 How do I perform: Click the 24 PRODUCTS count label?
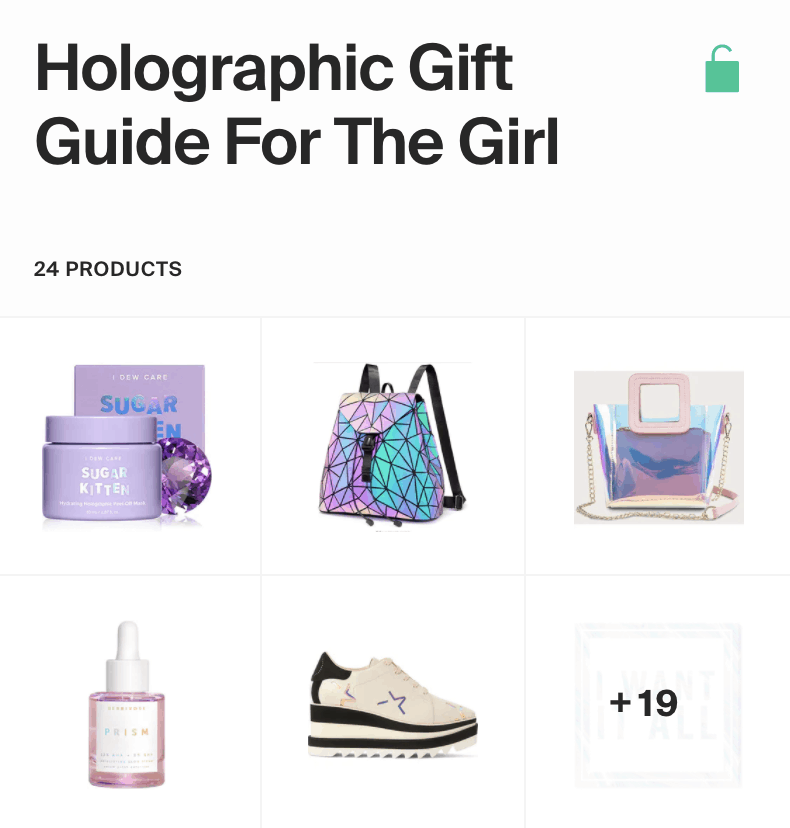click(x=108, y=269)
